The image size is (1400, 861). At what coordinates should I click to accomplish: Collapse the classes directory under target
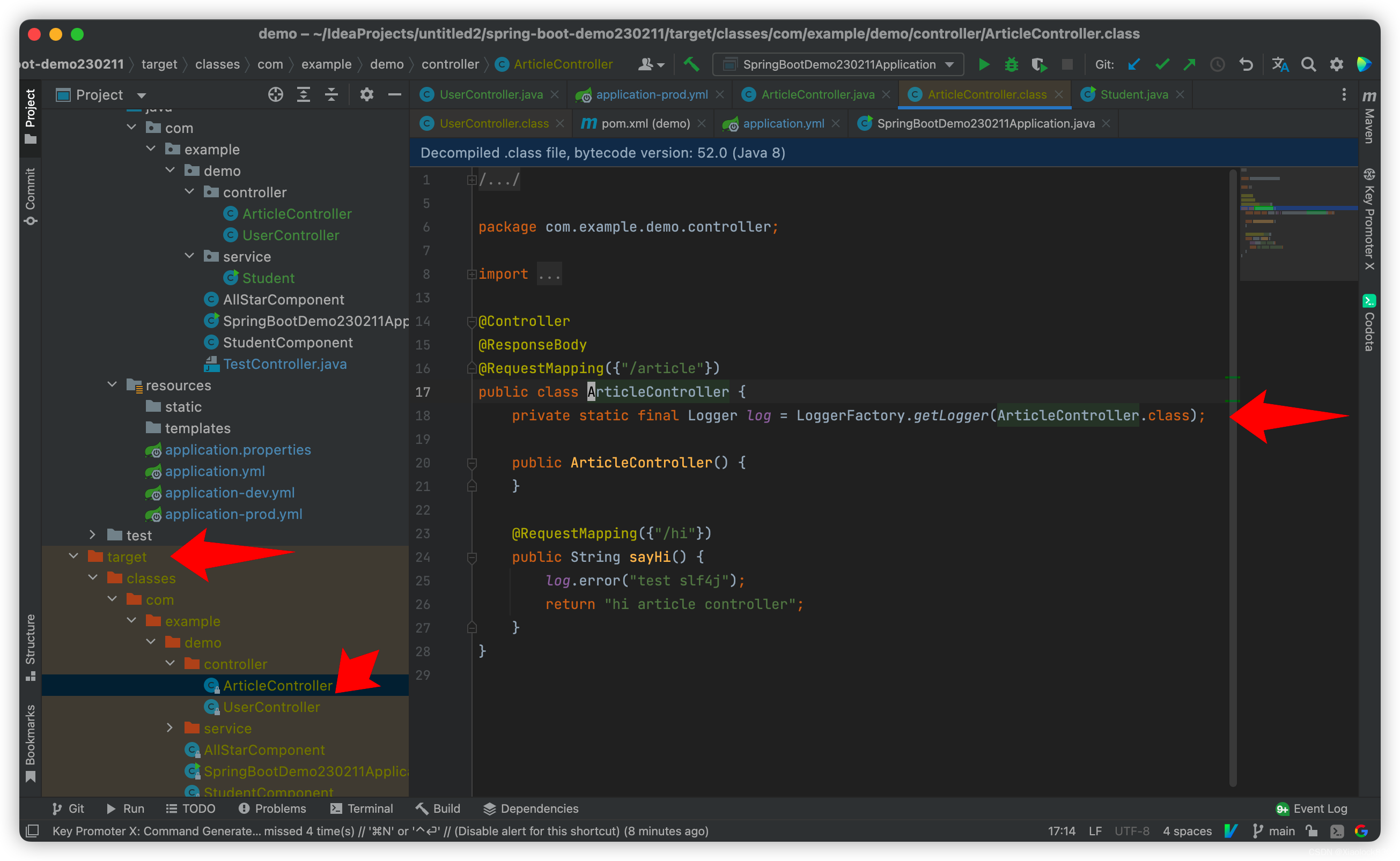93,577
